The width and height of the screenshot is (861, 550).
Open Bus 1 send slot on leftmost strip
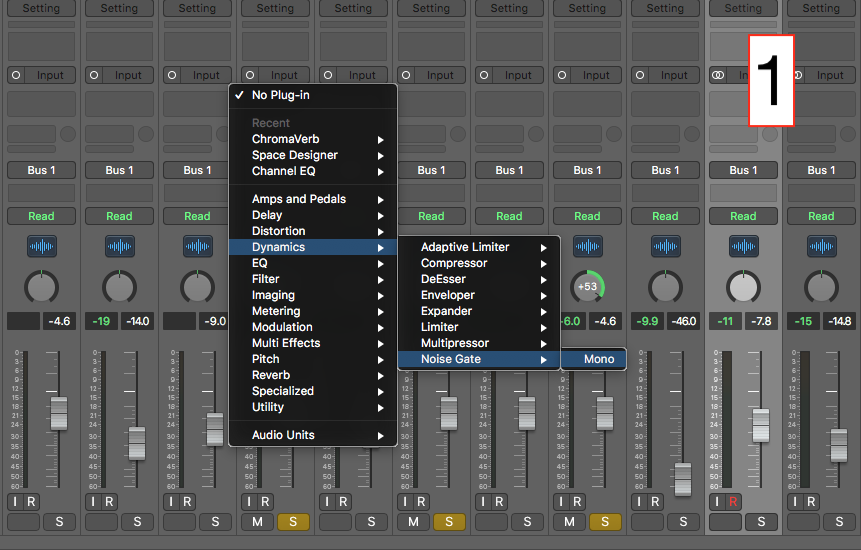coord(41,170)
